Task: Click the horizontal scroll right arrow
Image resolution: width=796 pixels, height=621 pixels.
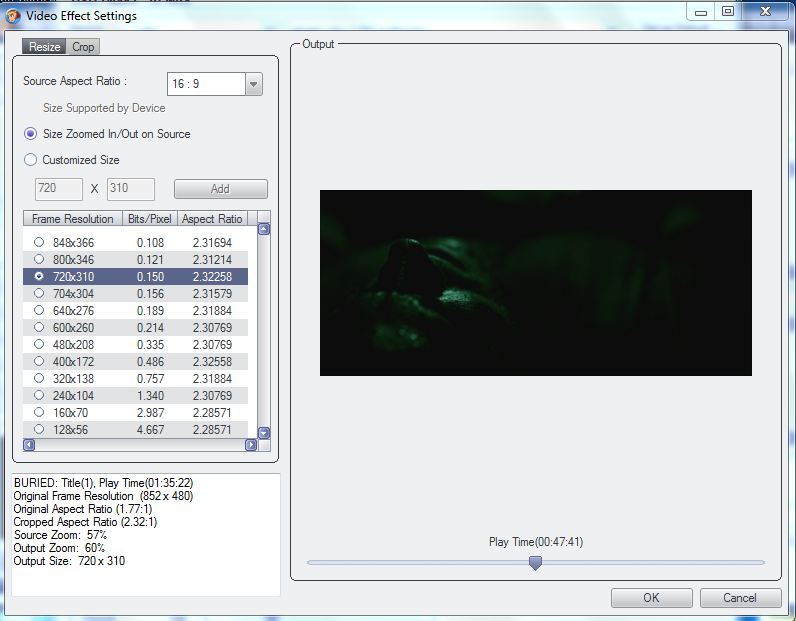Action: tap(251, 445)
